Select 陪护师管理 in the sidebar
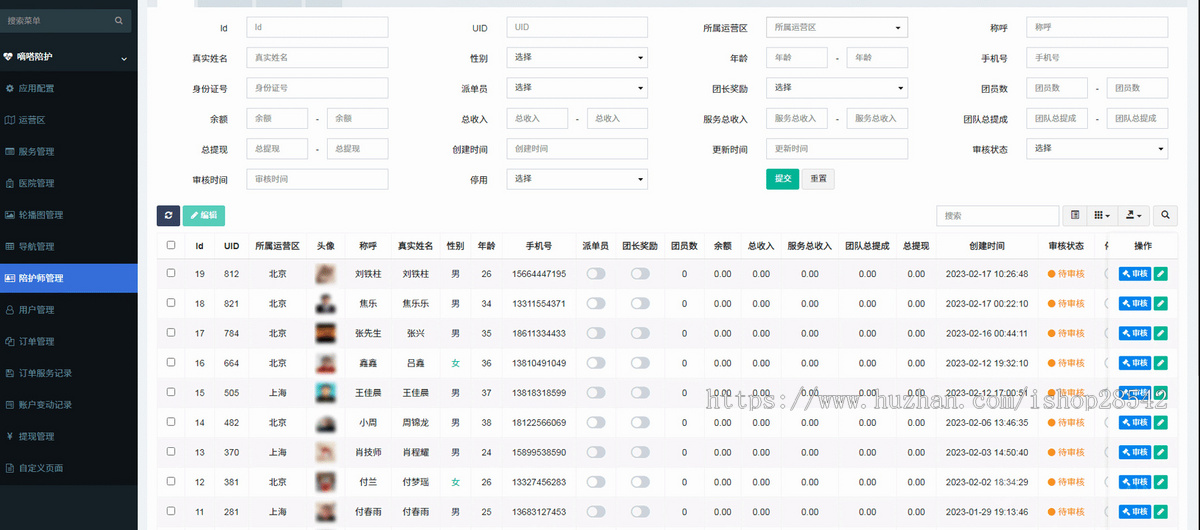 [x=69, y=278]
